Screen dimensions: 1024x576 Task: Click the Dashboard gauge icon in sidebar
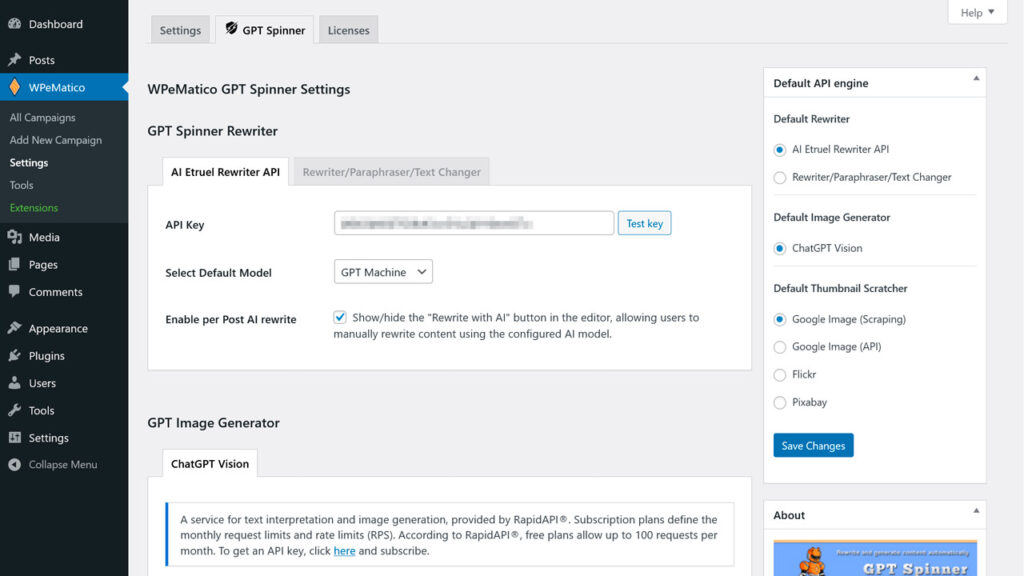coord(14,24)
